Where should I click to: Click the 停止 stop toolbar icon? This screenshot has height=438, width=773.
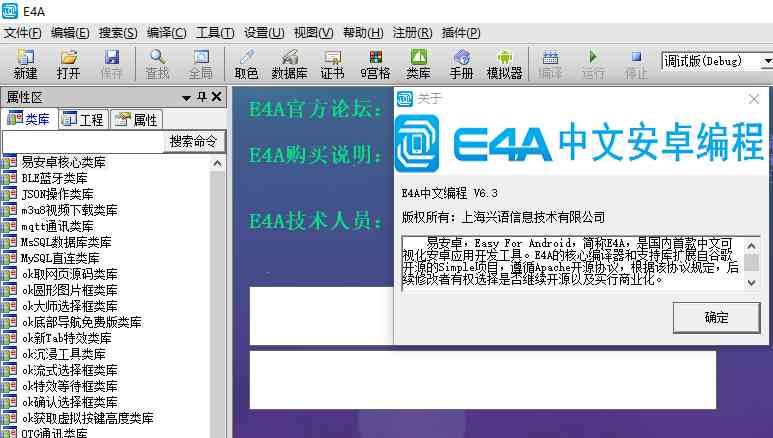click(x=636, y=64)
